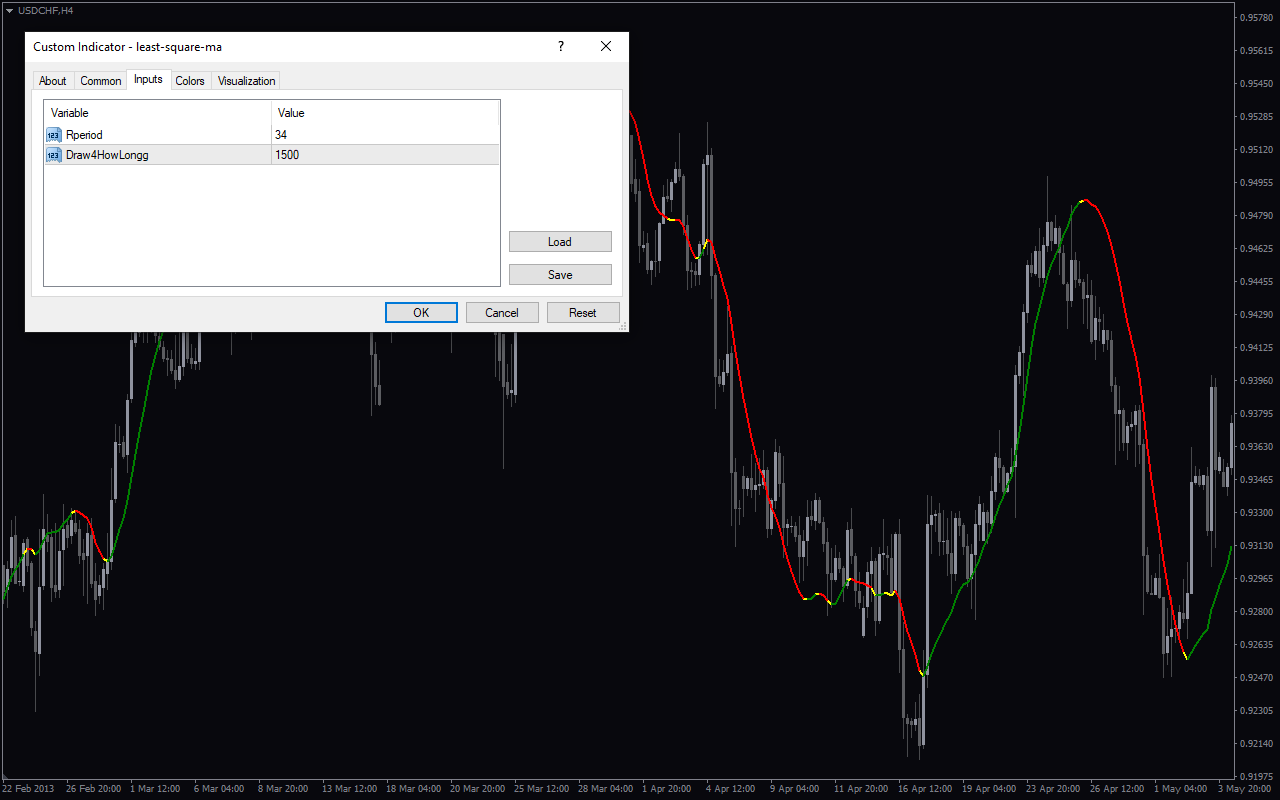Viewport: 1280px width, 800px height.
Task: Click the USDCHF,H4 chart title
Action: click(x=46, y=10)
